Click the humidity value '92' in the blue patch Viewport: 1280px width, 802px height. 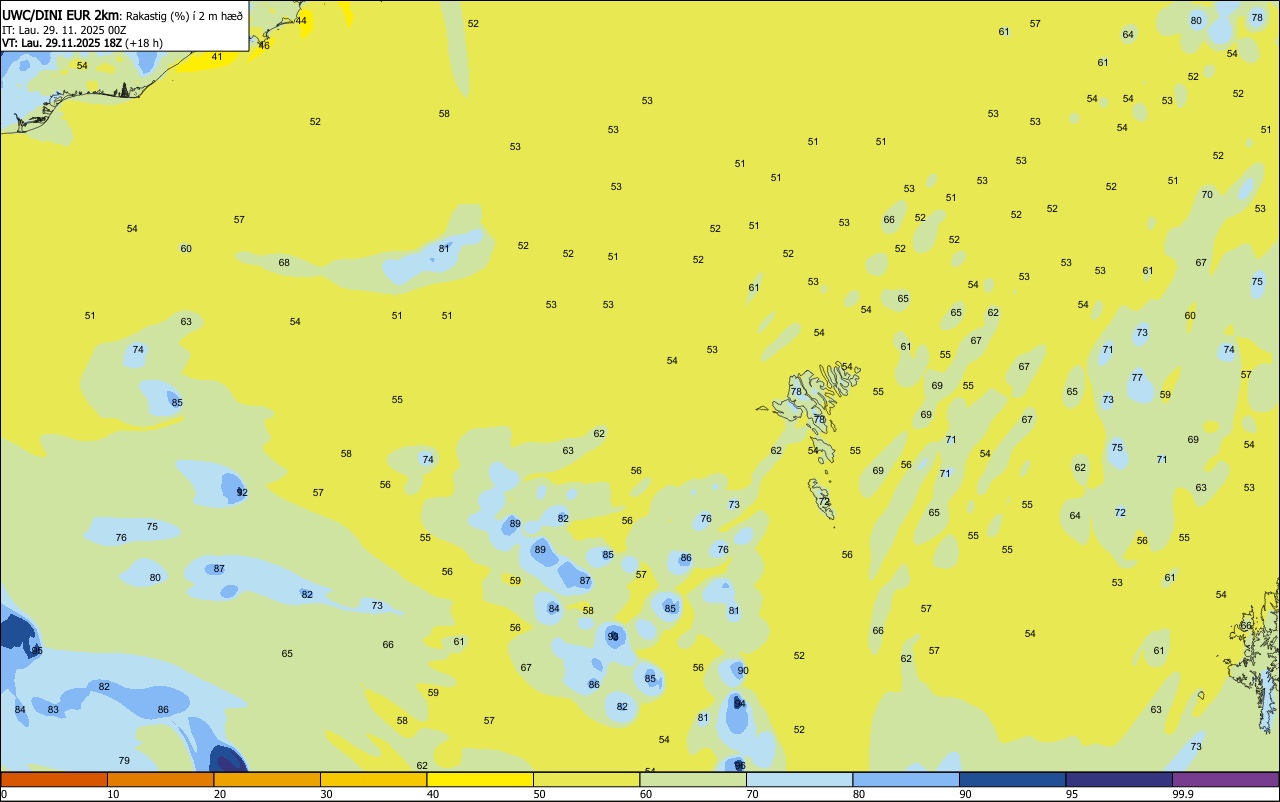point(242,493)
